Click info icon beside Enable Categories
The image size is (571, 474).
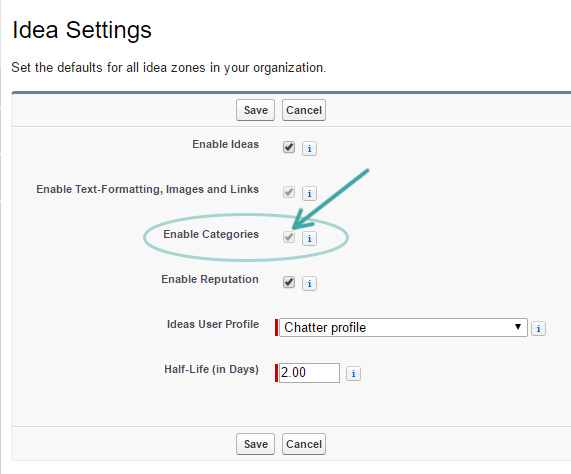[x=309, y=238]
